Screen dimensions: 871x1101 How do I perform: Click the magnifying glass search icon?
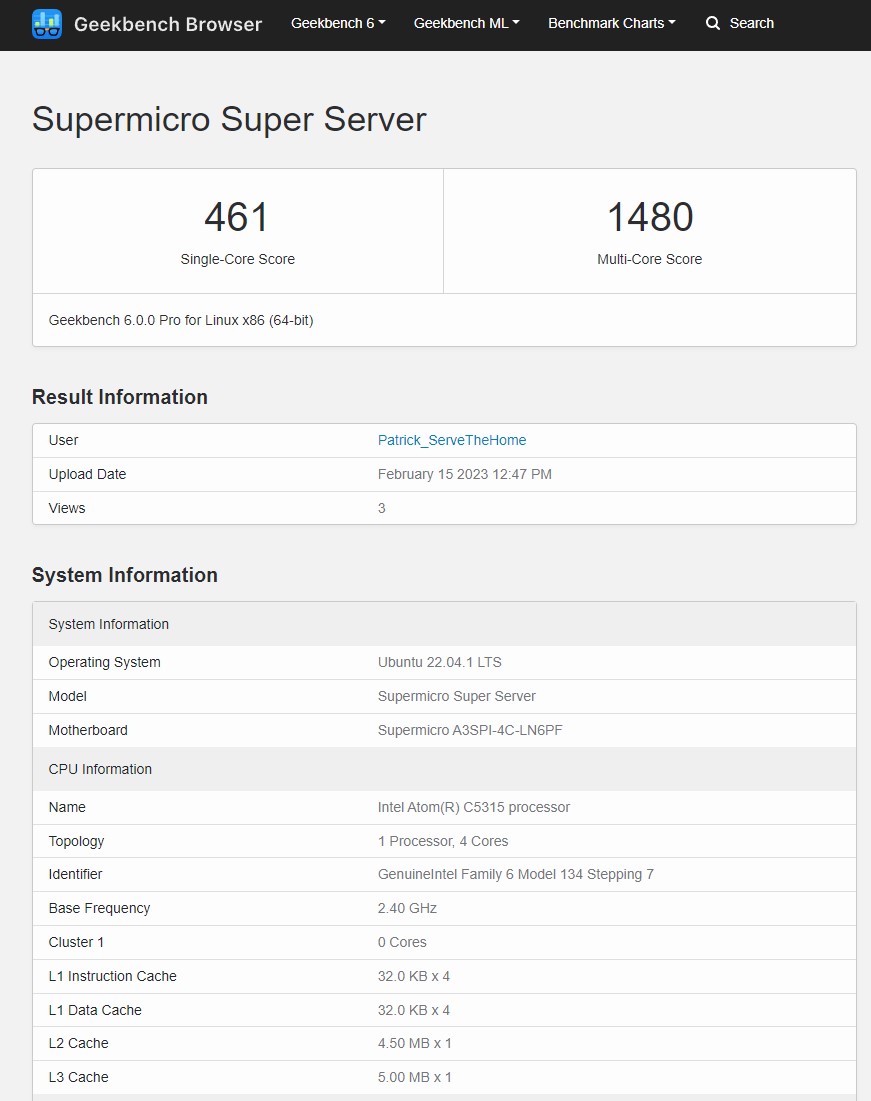(x=713, y=23)
